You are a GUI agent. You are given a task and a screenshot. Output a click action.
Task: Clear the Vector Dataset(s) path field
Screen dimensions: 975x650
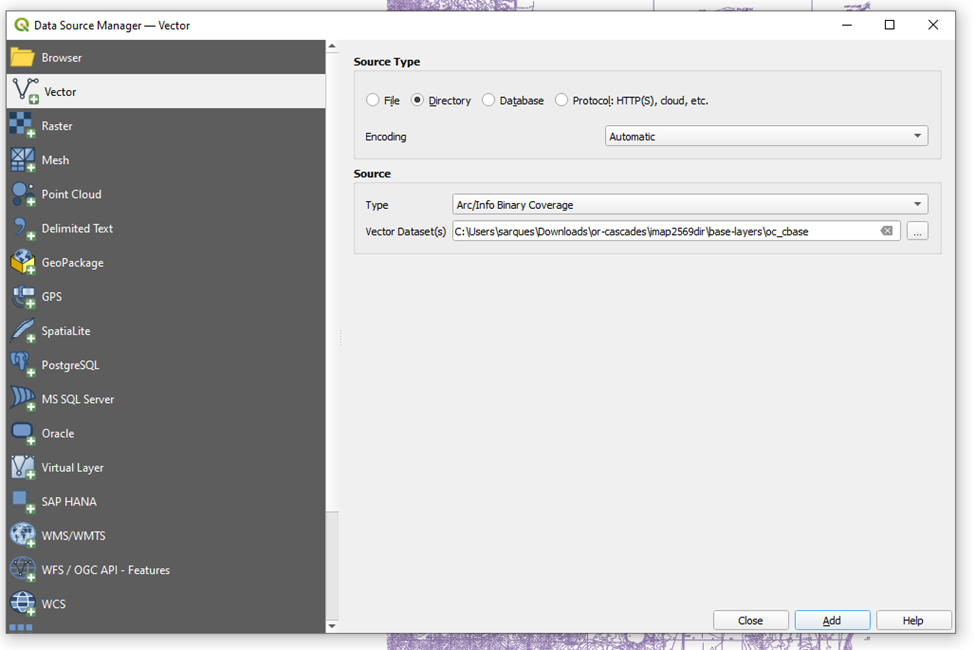(x=887, y=231)
